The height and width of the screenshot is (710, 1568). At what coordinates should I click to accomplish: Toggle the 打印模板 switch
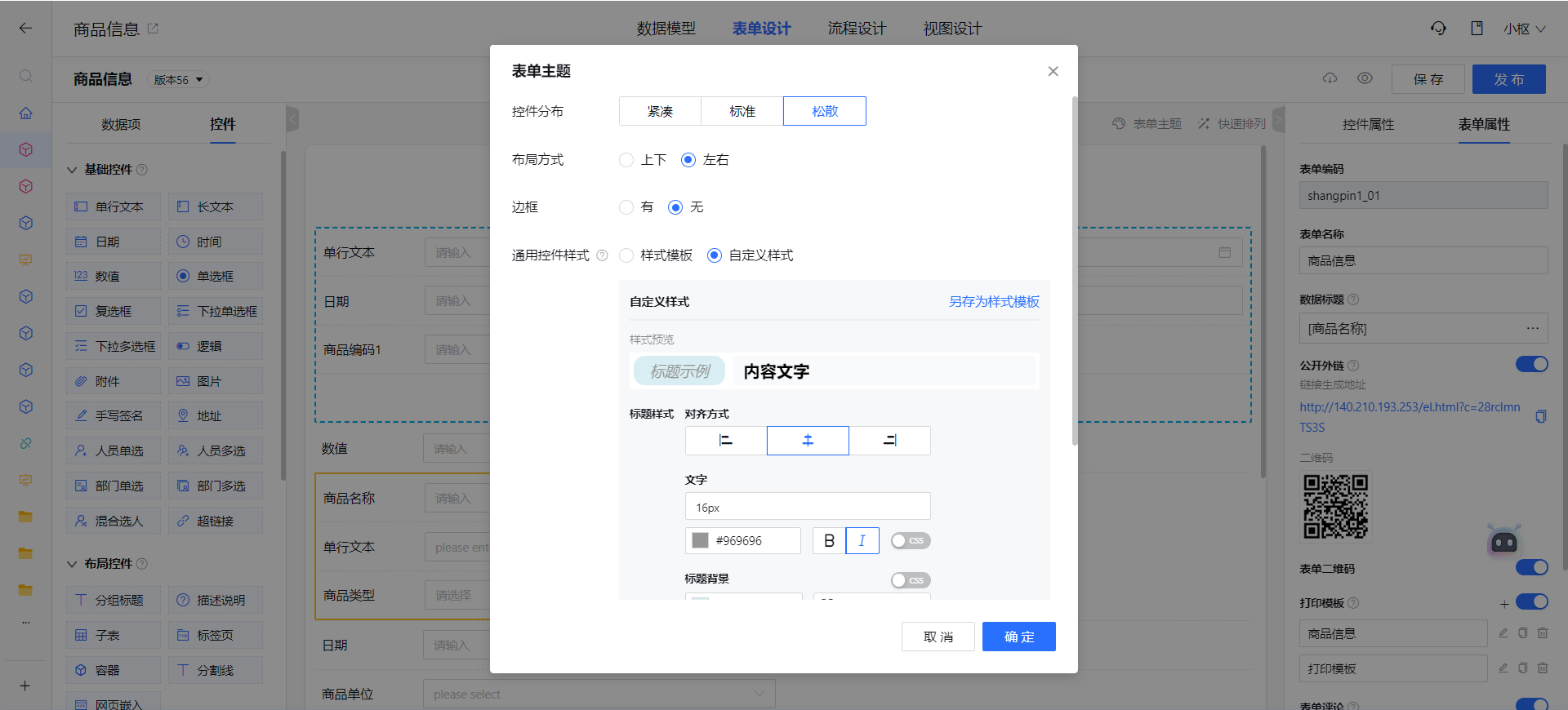tap(1532, 602)
